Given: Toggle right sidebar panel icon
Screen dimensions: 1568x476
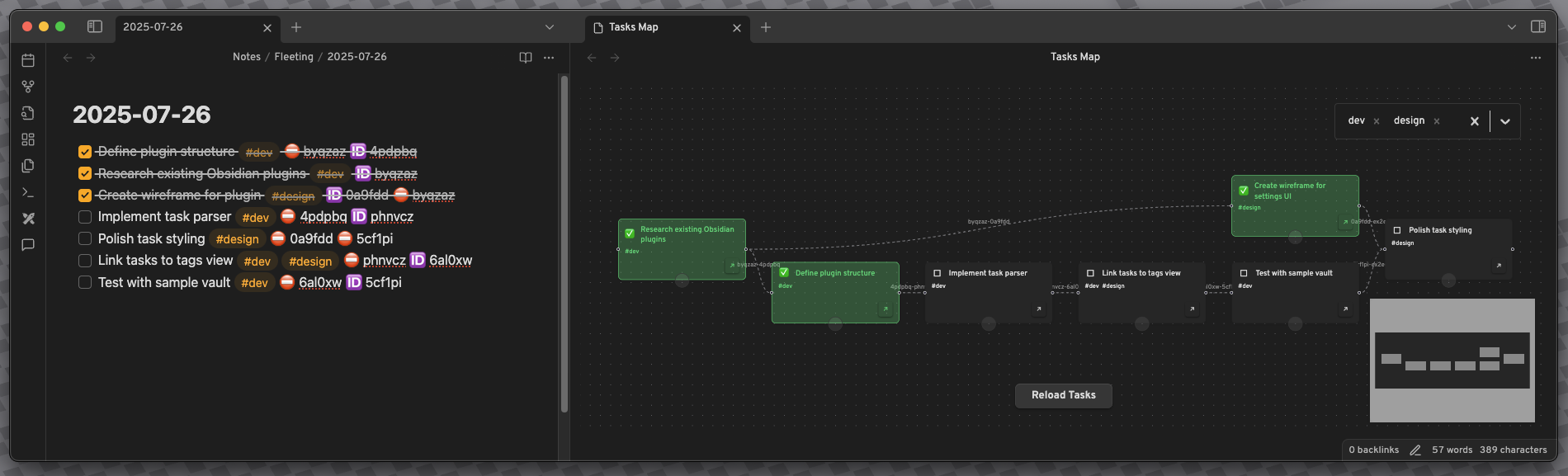Looking at the screenshot, I should pyautogui.click(x=1538, y=27).
